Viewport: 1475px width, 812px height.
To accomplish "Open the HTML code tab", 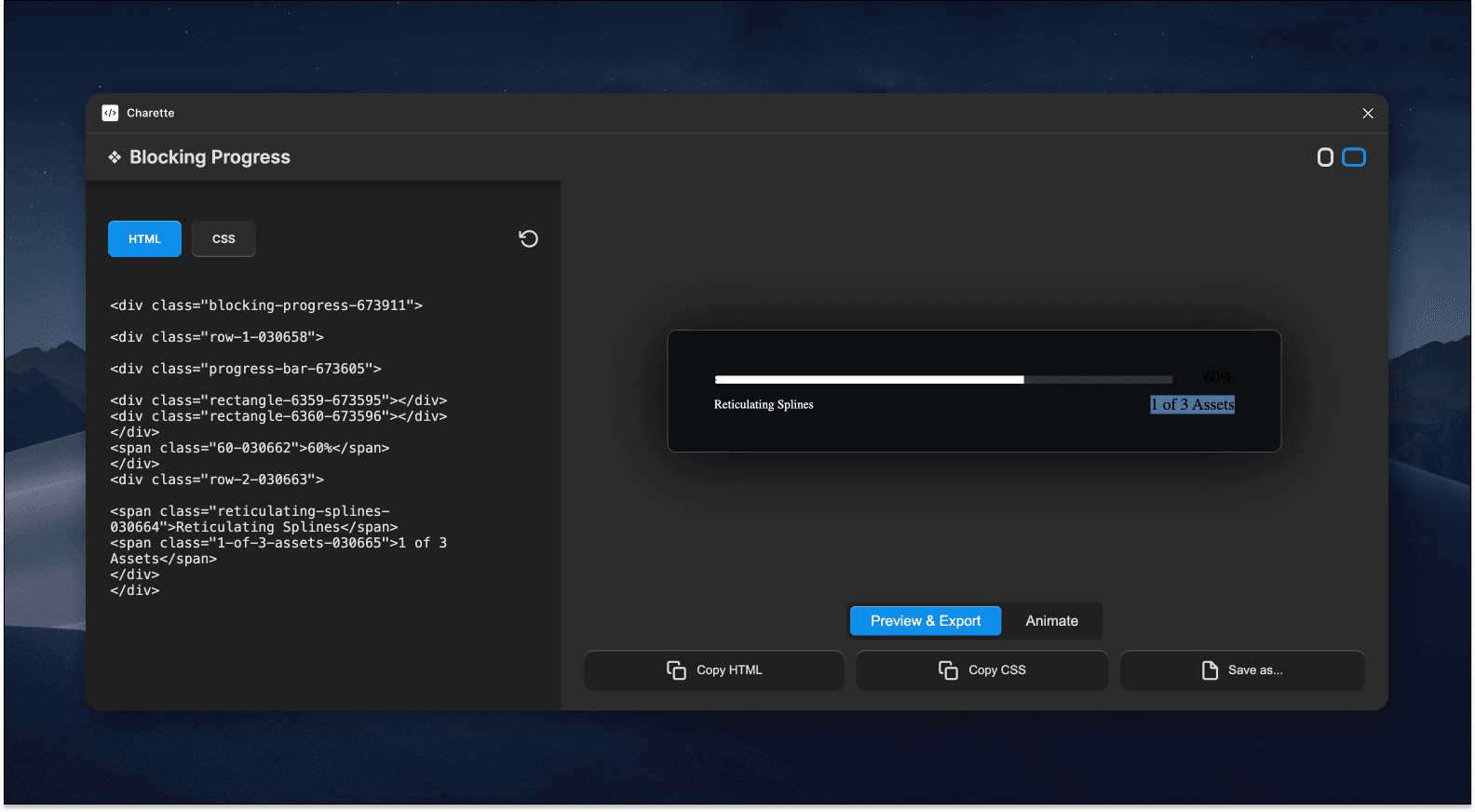I will point(144,239).
